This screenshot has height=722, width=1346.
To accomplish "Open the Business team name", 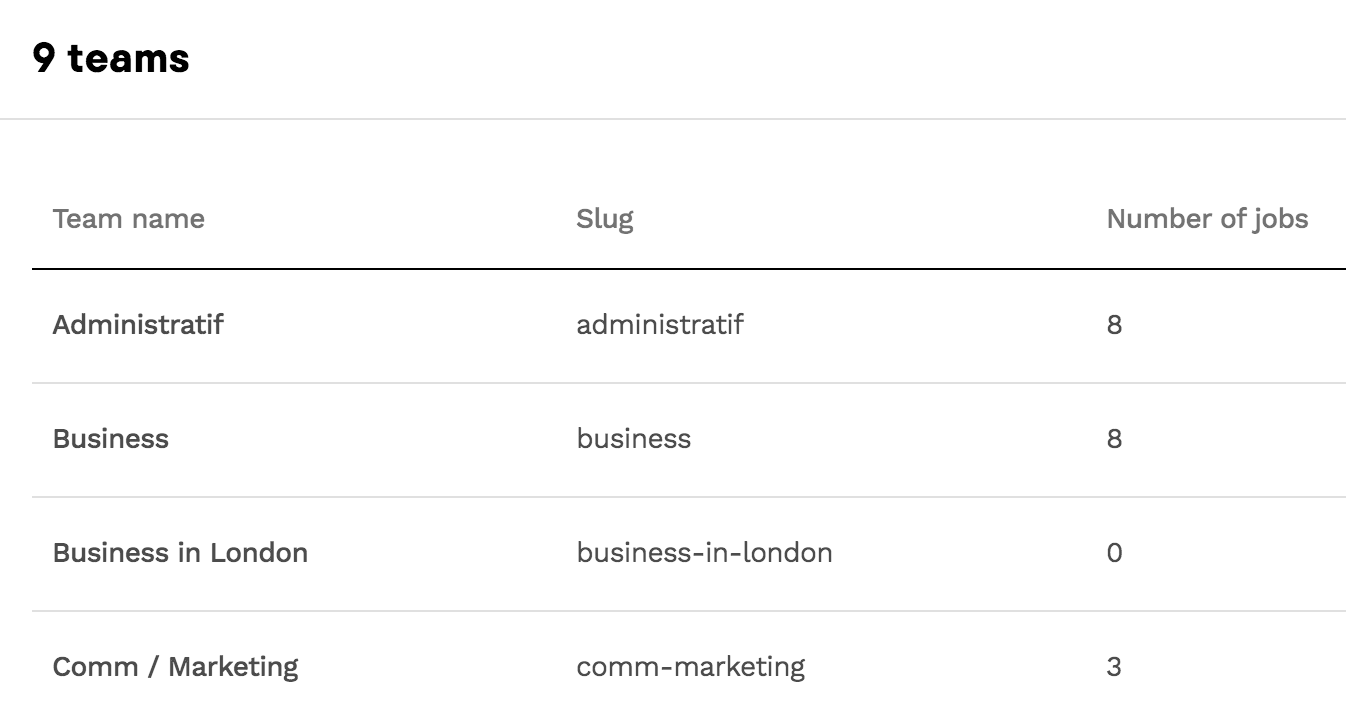I will click(110, 439).
